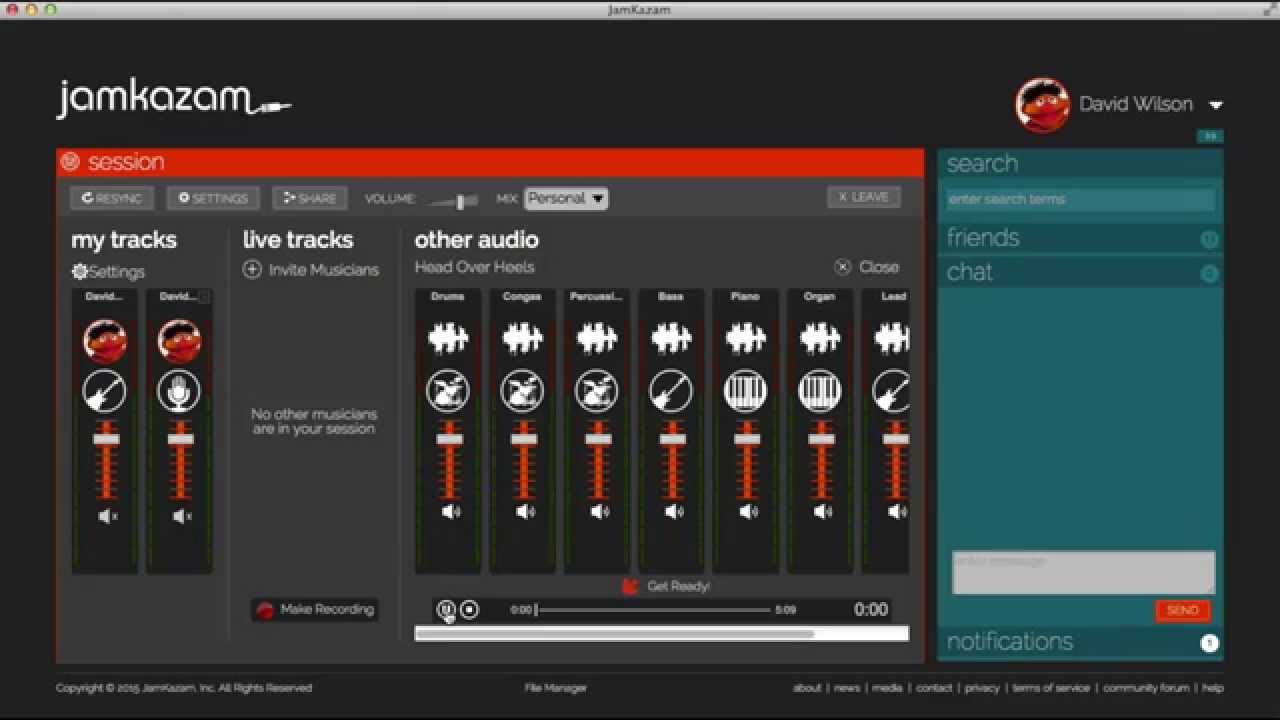
Task: Click the avatar on my microphone track
Action: point(179,341)
